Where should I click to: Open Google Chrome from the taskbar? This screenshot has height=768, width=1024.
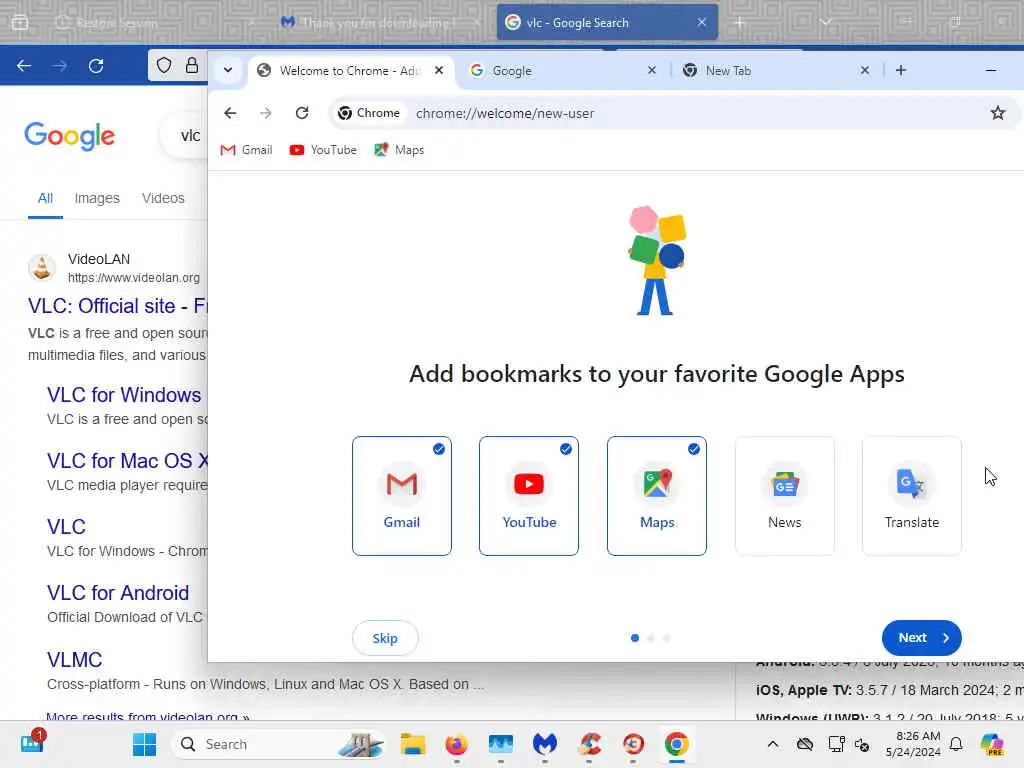coord(677,744)
